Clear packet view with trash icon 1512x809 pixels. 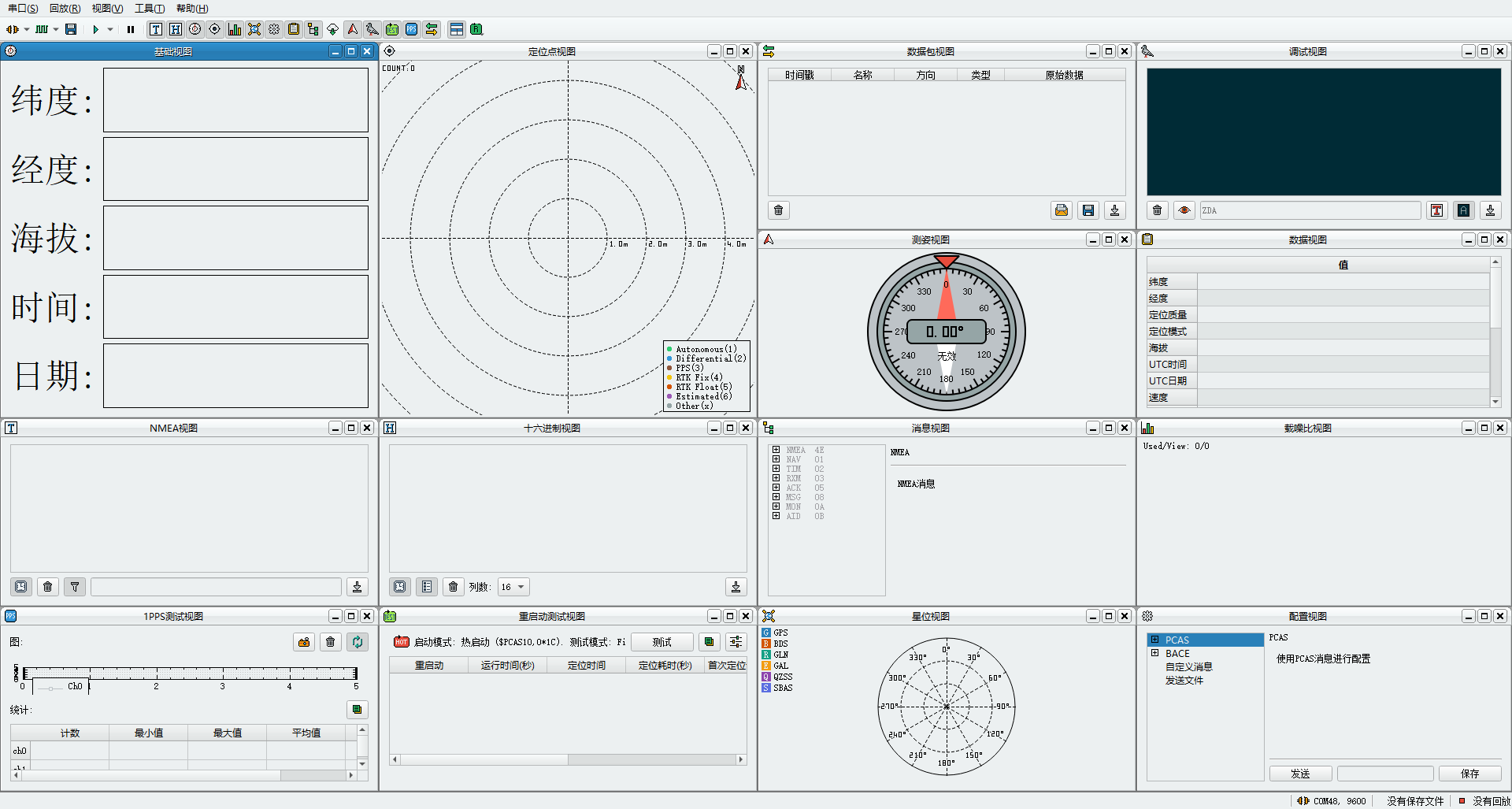778,210
